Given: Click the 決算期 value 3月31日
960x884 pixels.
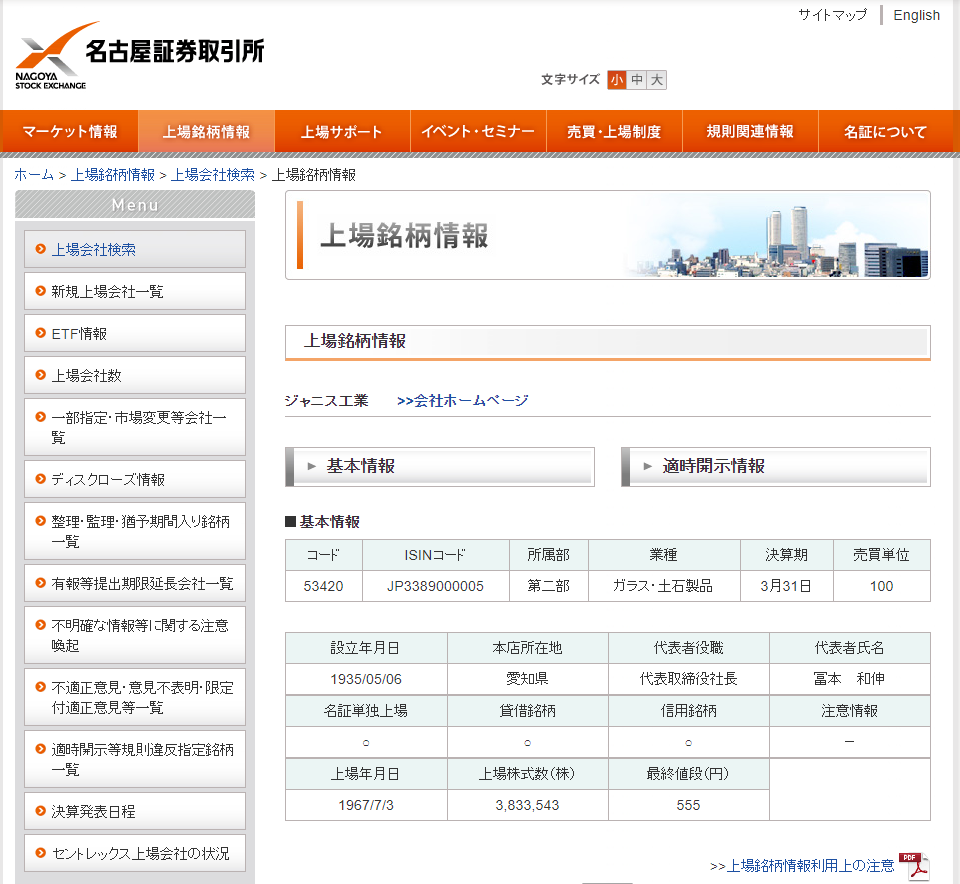Looking at the screenshot, I should tap(786, 586).
